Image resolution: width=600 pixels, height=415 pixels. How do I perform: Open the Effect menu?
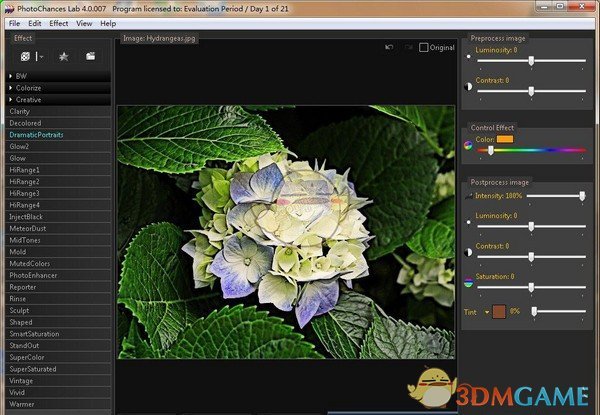tap(59, 24)
